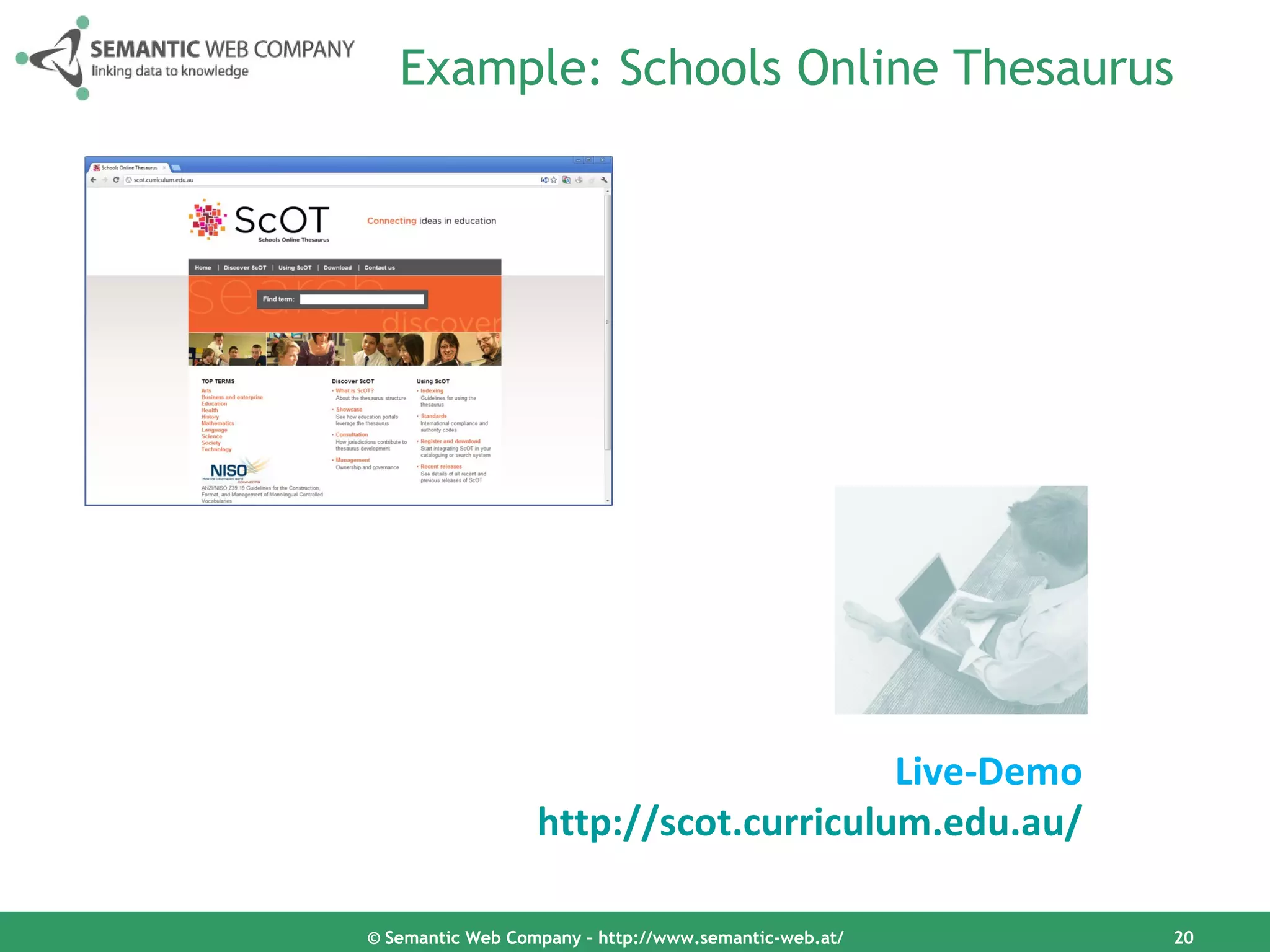Image resolution: width=1270 pixels, height=952 pixels.
Task: Click the browser vertical scrollbar
Action: 608,322
